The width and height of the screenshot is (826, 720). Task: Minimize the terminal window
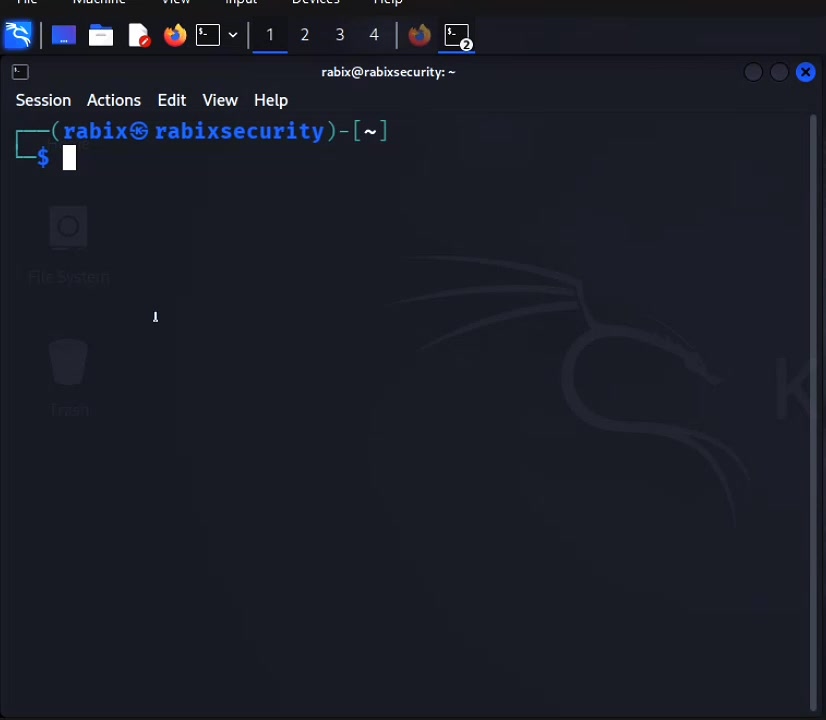click(753, 72)
